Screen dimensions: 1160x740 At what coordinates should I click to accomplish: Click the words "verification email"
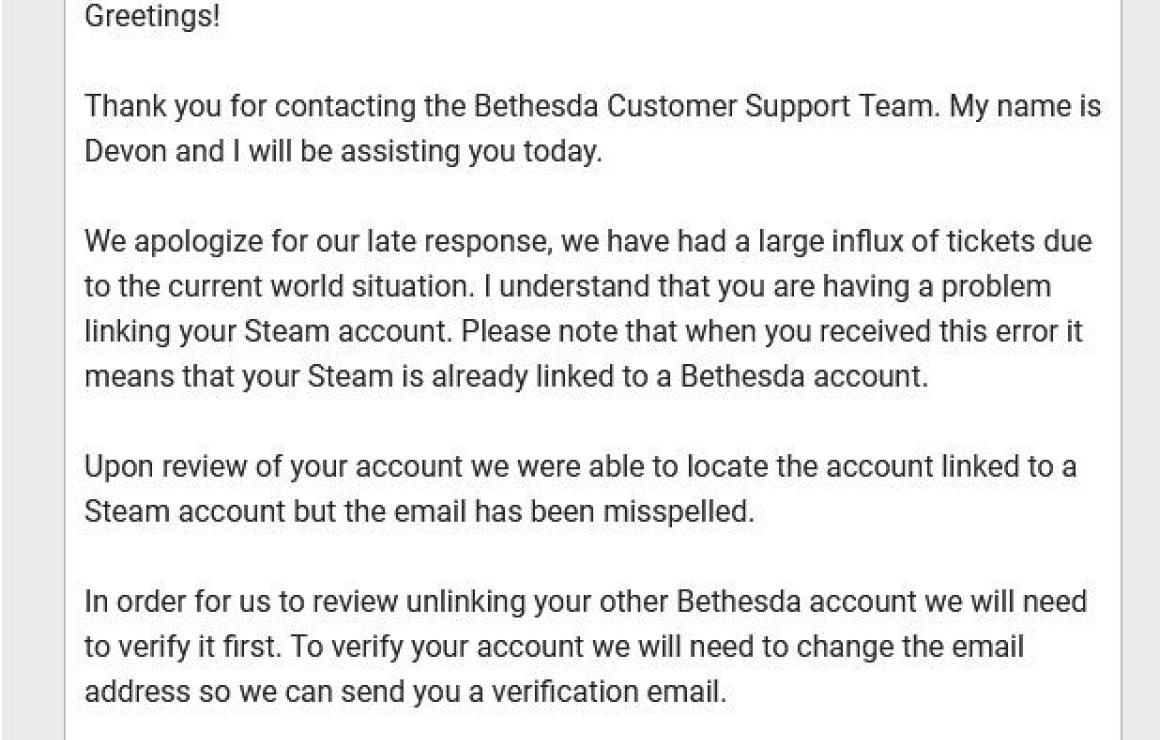[x=607, y=692]
